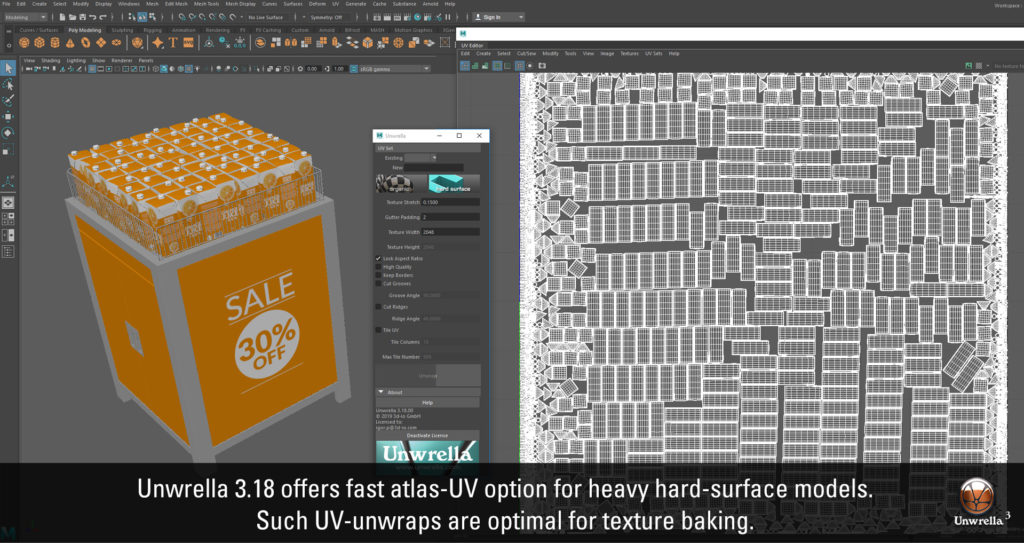Activate the Move tool in toolbox
The height and width of the screenshot is (543, 1024).
(x=8, y=116)
